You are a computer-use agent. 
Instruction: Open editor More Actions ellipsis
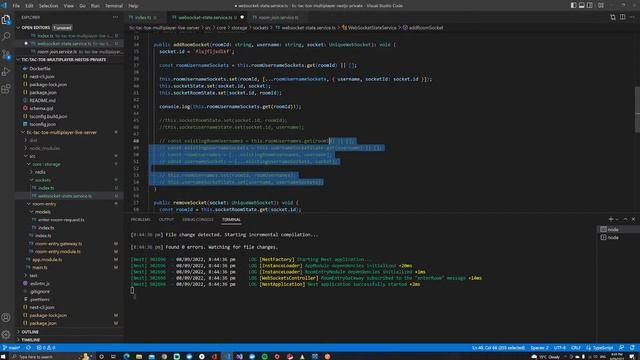click(x=632, y=17)
